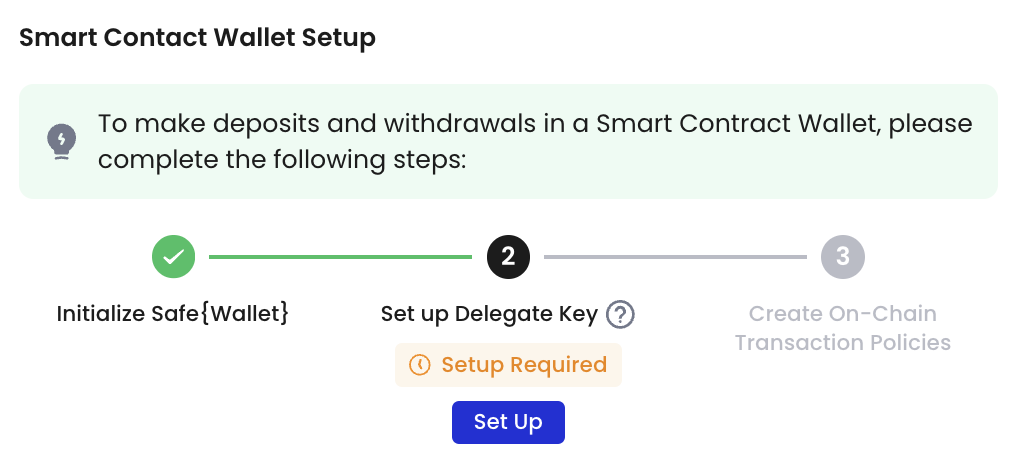
Task: Click the blue Set Up button
Action: pos(508,422)
